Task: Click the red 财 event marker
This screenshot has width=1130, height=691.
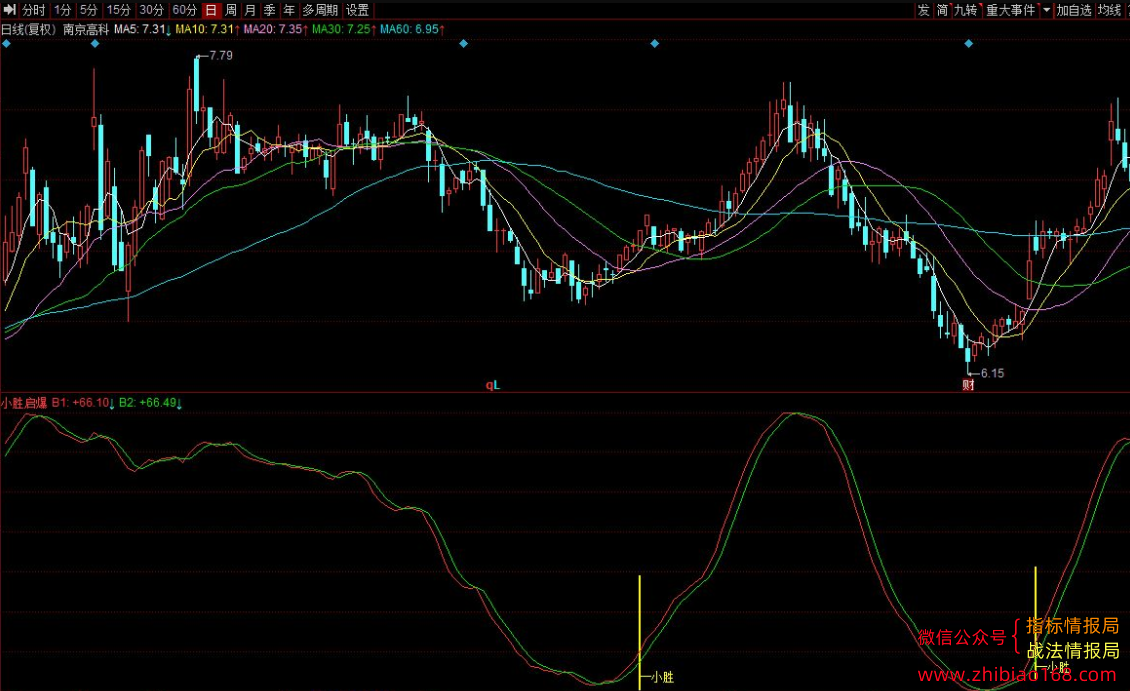Action: point(969,385)
